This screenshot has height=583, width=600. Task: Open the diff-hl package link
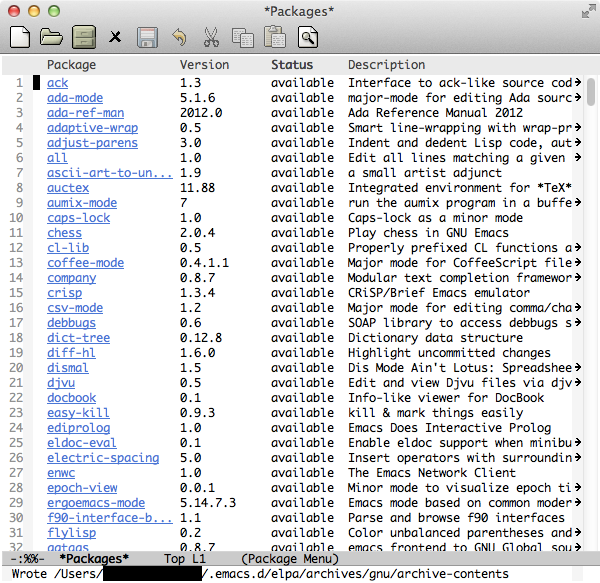[72, 352]
